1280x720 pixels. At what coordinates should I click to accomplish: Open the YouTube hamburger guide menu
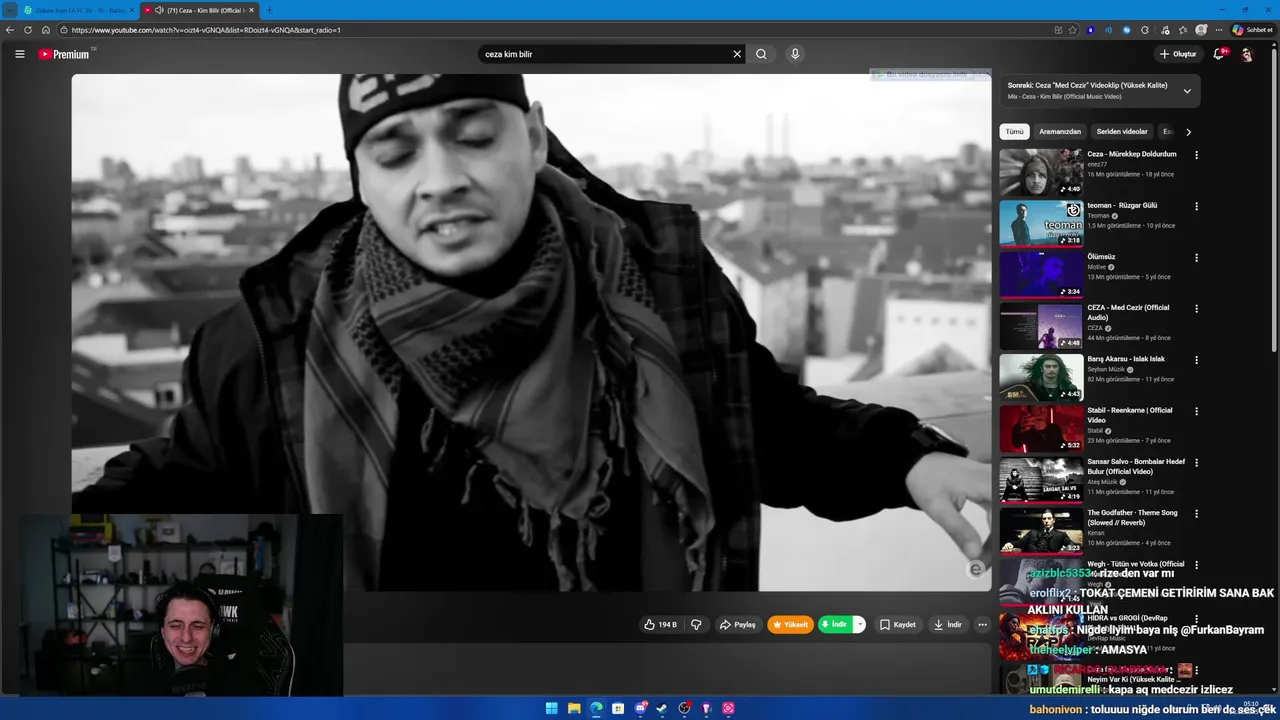click(x=19, y=54)
